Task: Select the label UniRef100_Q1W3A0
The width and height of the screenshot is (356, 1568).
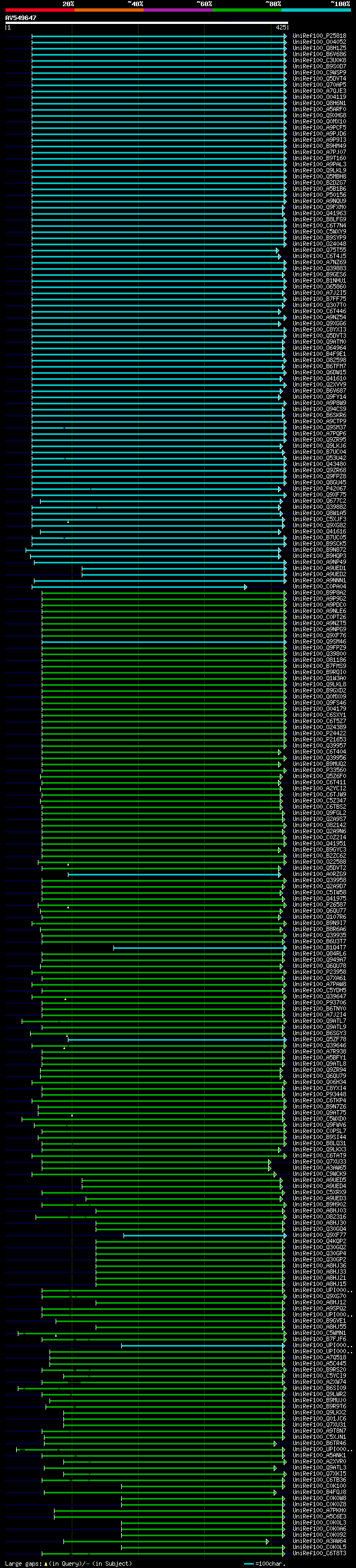Action: (x=319, y=678)
